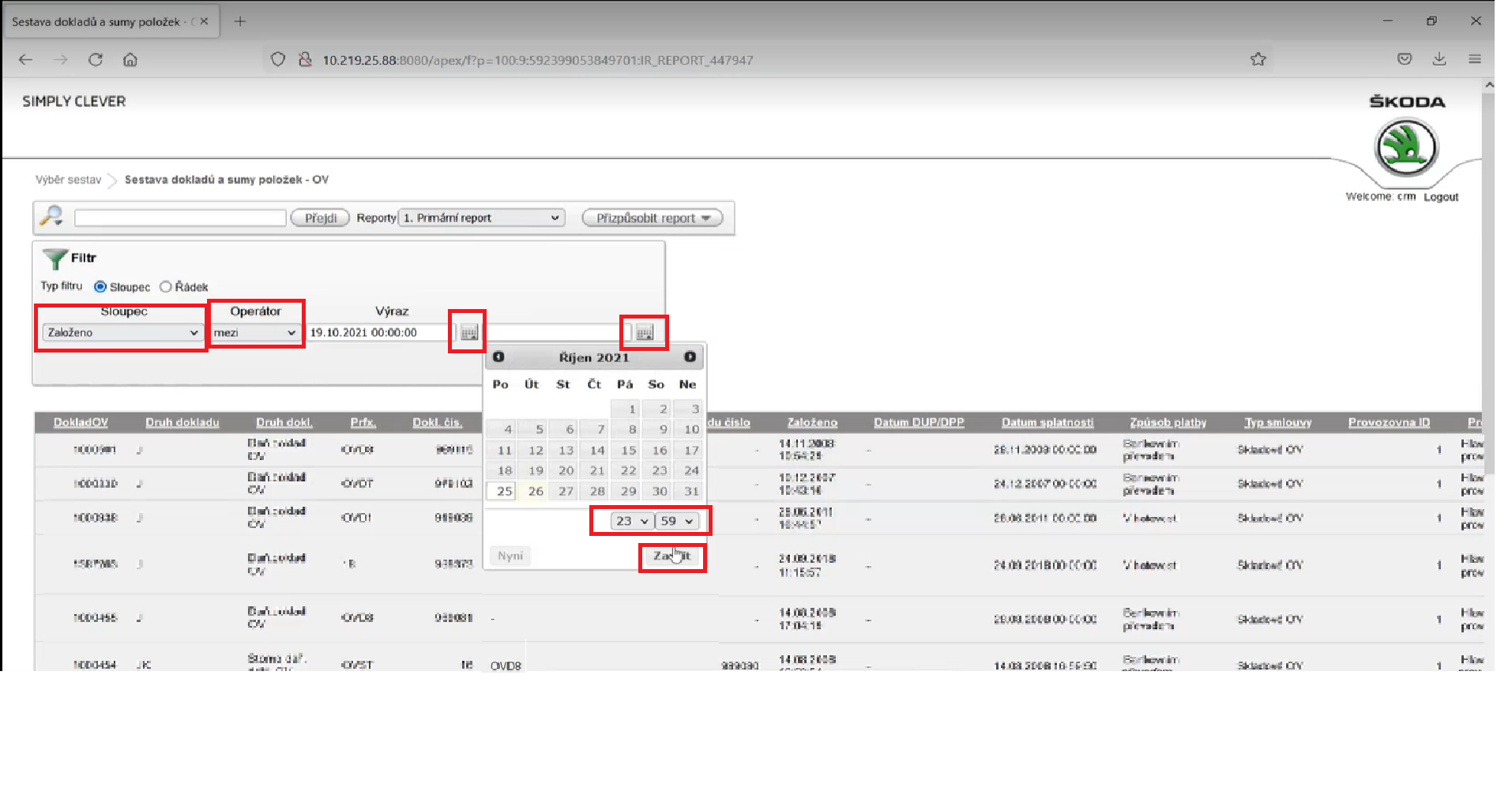Go to previous month in calendar

point(498,357)
